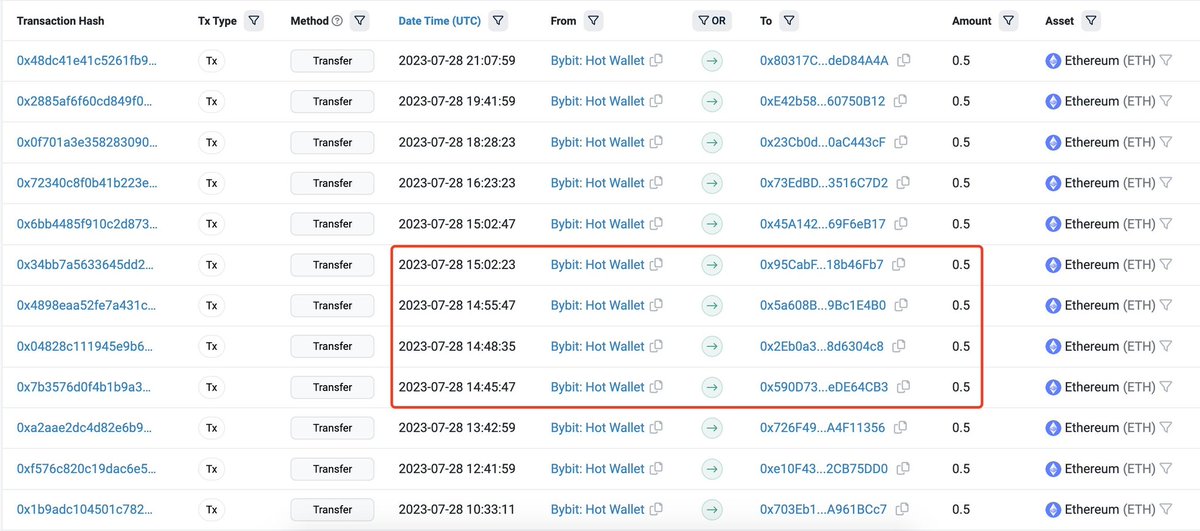Select timestamp 2023-07-28 13:42:59

[457, 428]
